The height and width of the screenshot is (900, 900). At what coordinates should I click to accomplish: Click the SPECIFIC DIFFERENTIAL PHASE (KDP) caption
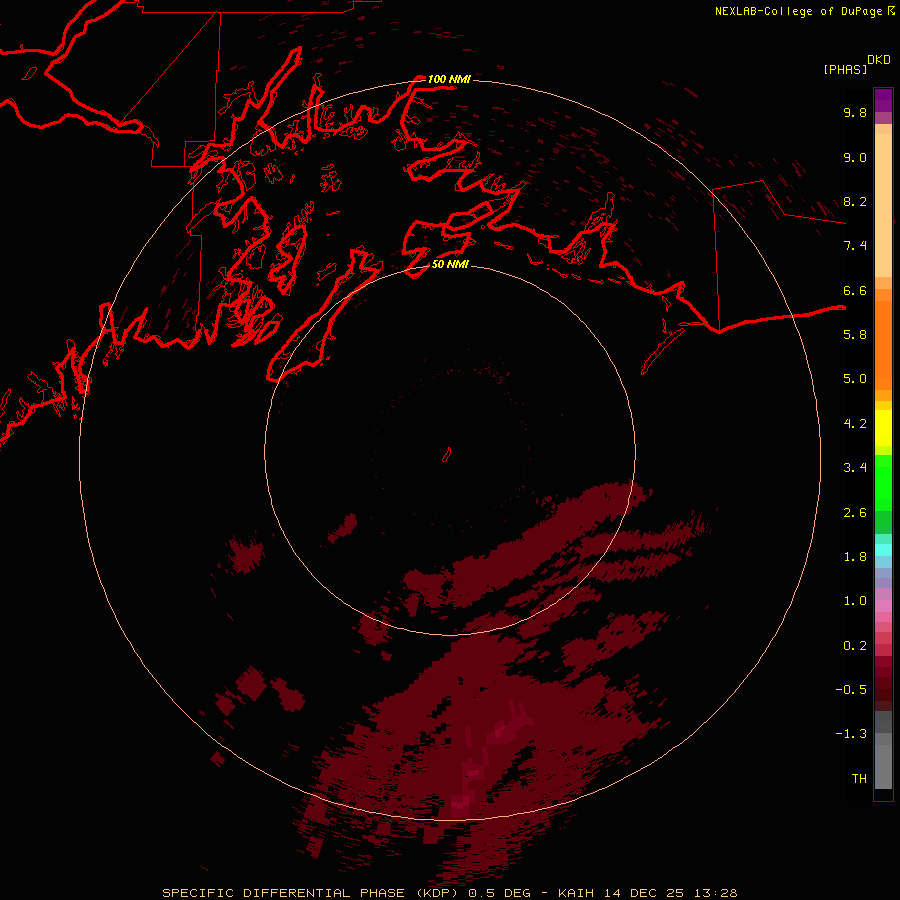tap(312, 893)
